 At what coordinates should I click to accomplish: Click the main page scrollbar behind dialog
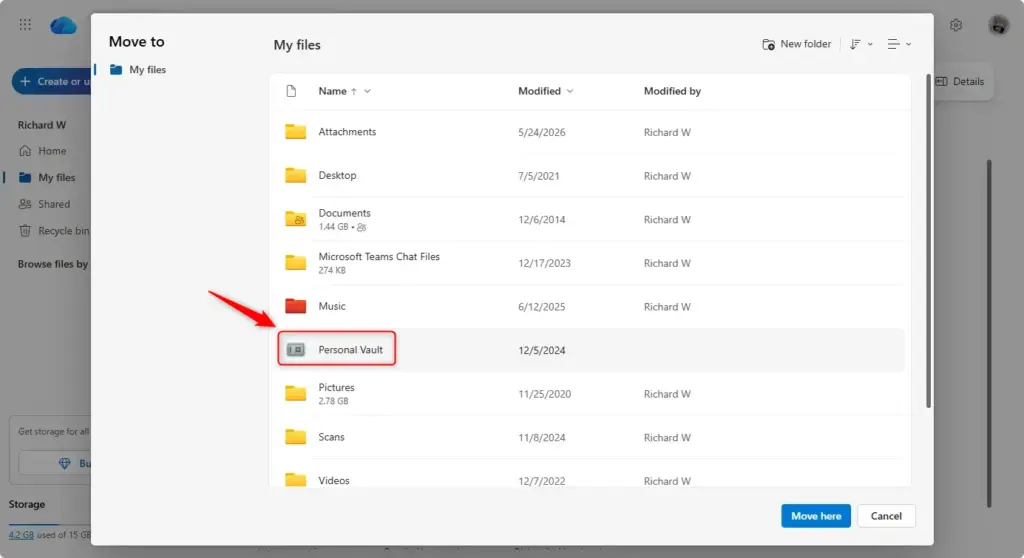click(989, 333)
